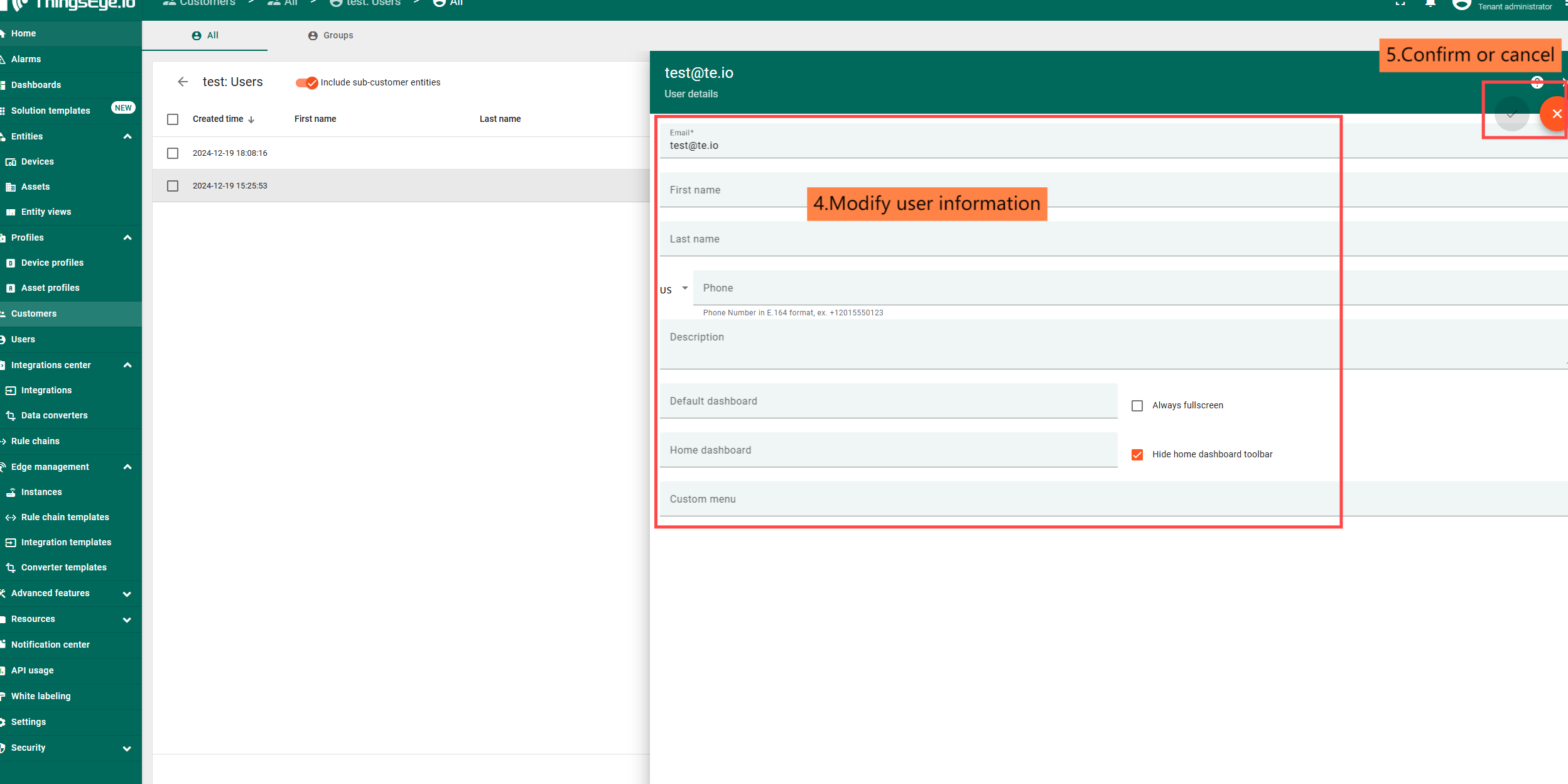Expand the Advanced features section
The image size is (1568, 784).
point(127,594)
